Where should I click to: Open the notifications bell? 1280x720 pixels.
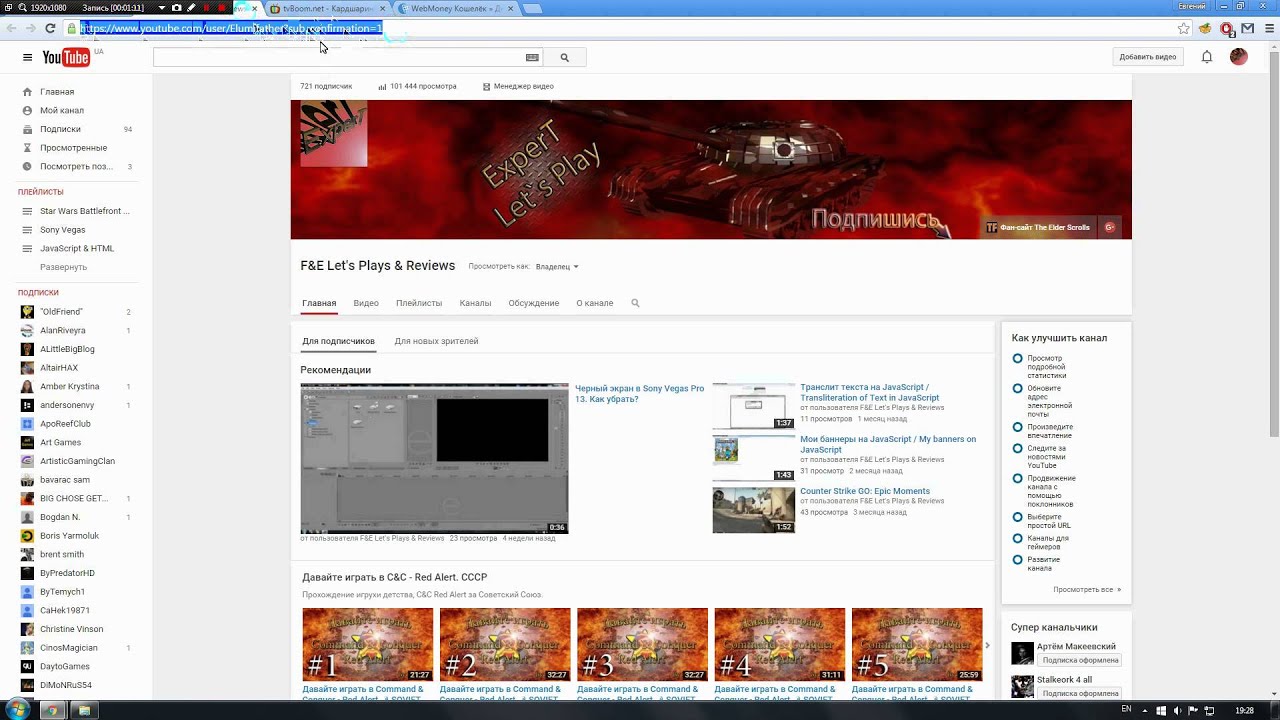click(1207, 57)
